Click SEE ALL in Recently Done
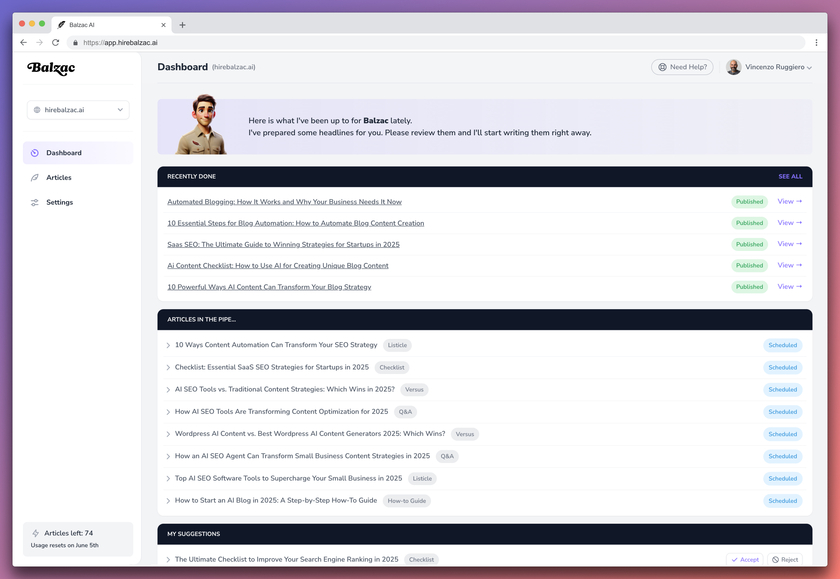This screenshot has height=579, width=840. (790, 176)
